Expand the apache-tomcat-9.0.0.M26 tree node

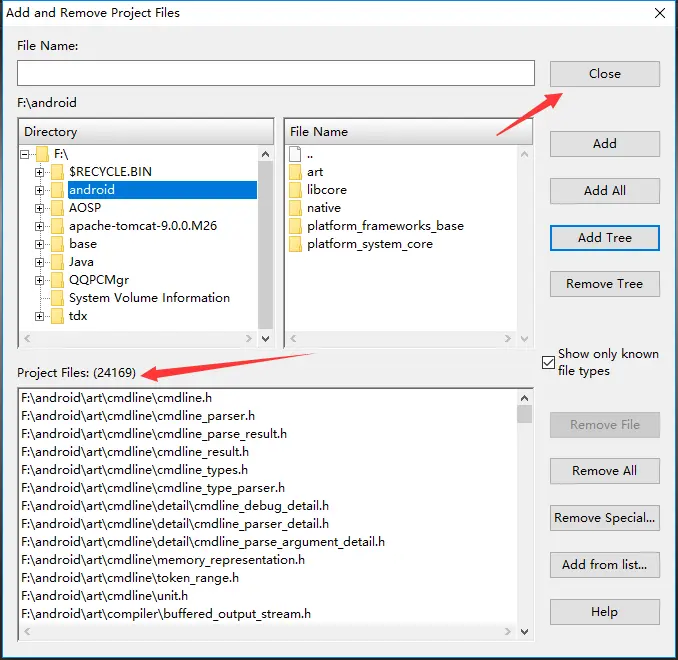pos(39,226)
